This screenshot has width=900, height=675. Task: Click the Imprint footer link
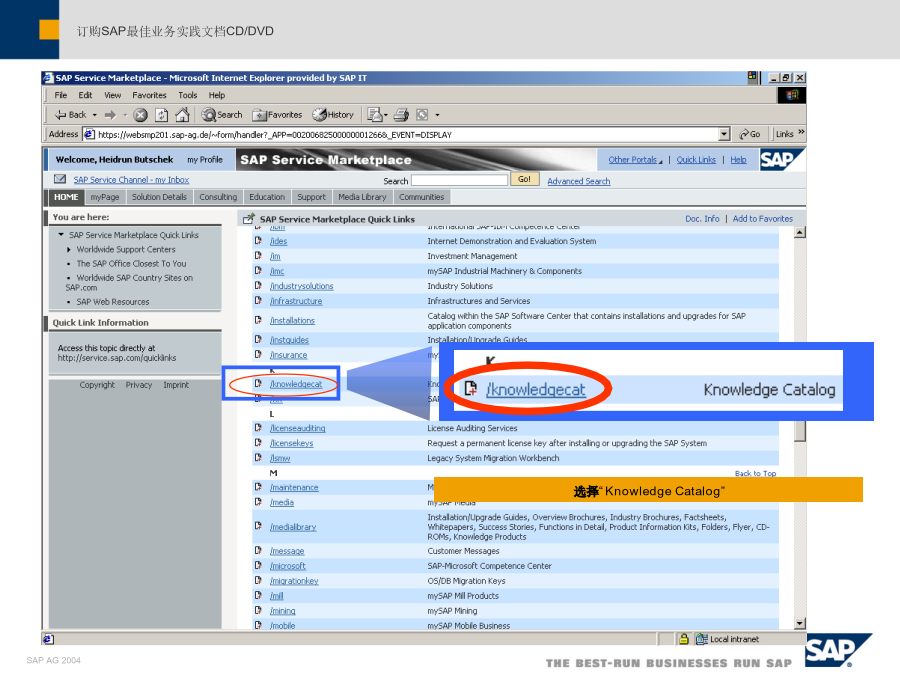176,385
